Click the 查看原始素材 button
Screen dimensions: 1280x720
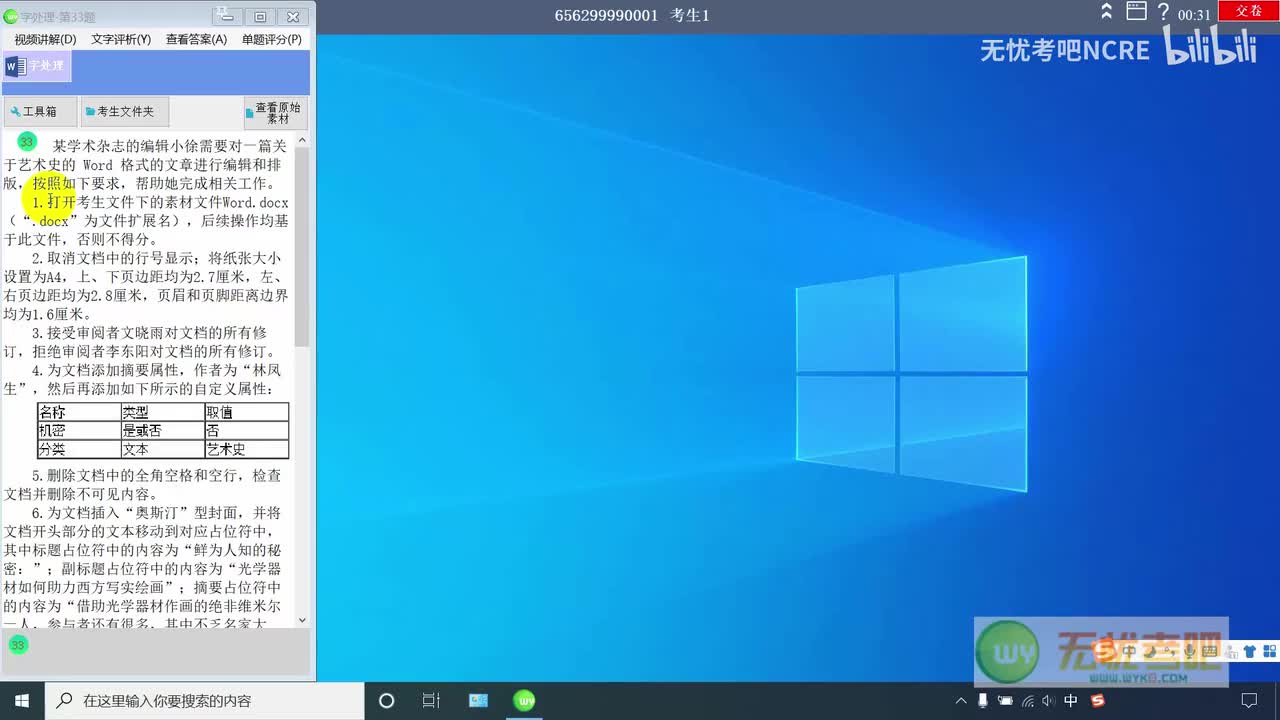pos(275,112)
